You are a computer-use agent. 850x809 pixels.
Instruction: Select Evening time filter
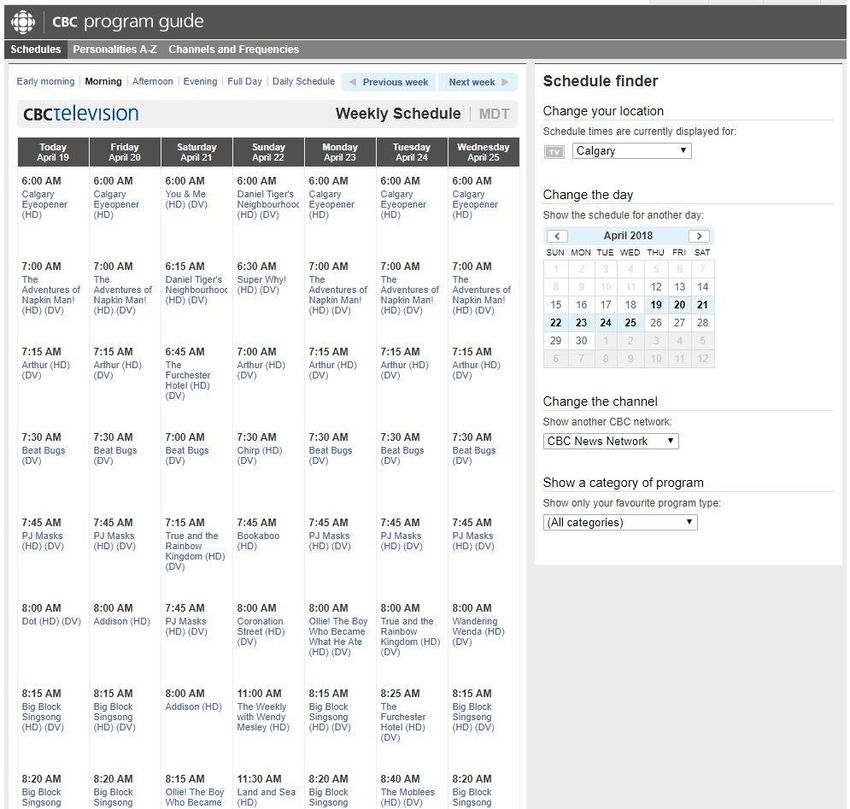(200, 81)
